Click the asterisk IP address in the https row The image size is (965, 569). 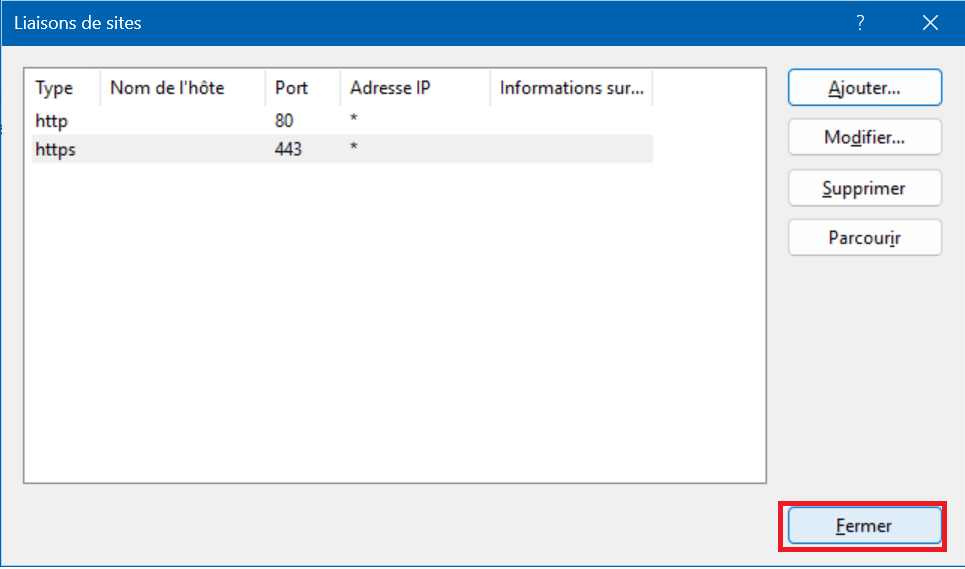point(354,149)
